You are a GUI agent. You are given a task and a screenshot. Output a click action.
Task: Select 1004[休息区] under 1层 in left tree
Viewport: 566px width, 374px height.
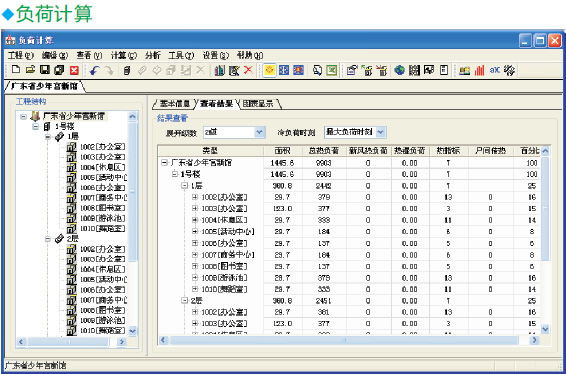tap(103, 168)
